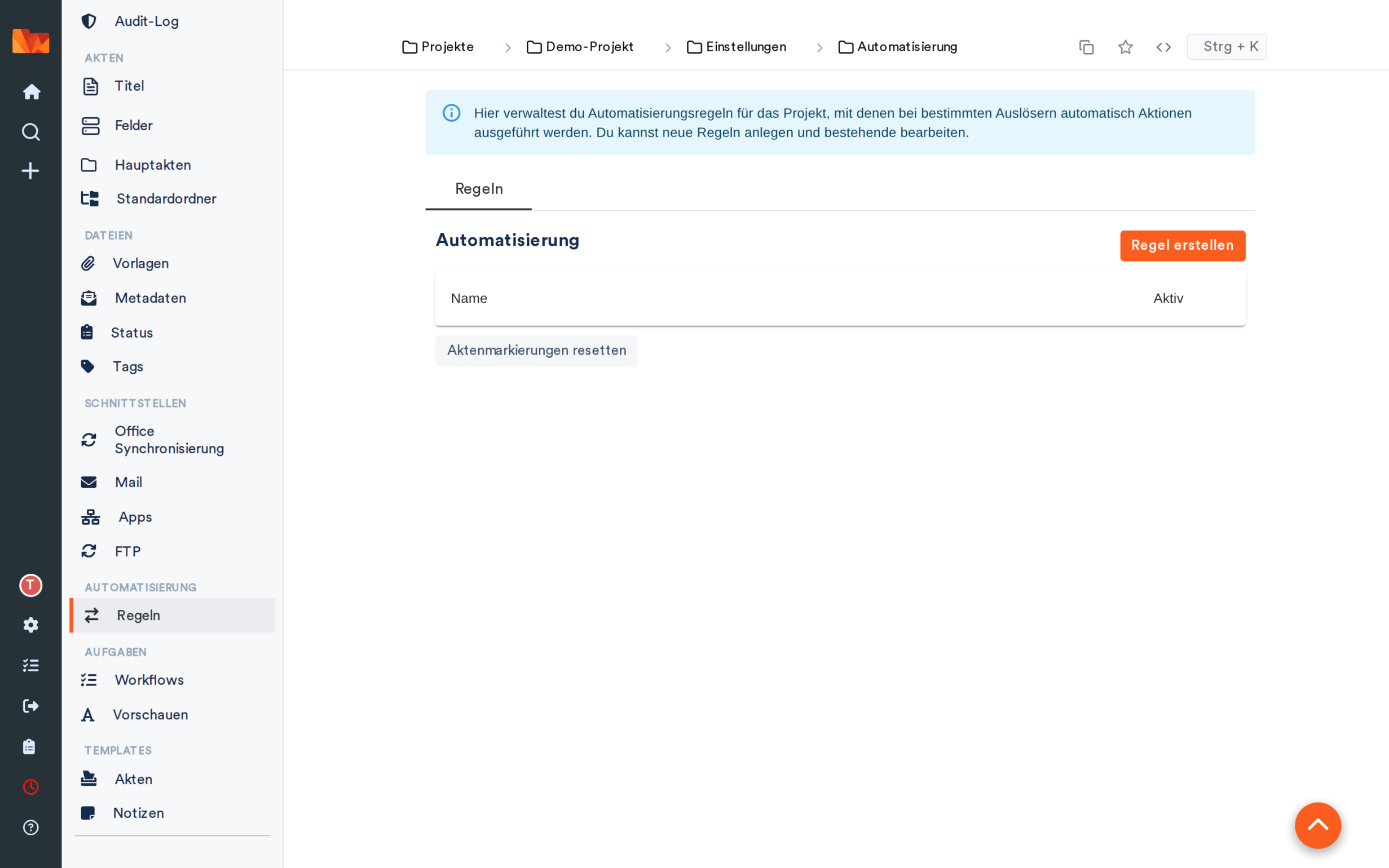Open Standardordner in sidebar
This screenshot has width=1389, height=868.
(172, 199)
